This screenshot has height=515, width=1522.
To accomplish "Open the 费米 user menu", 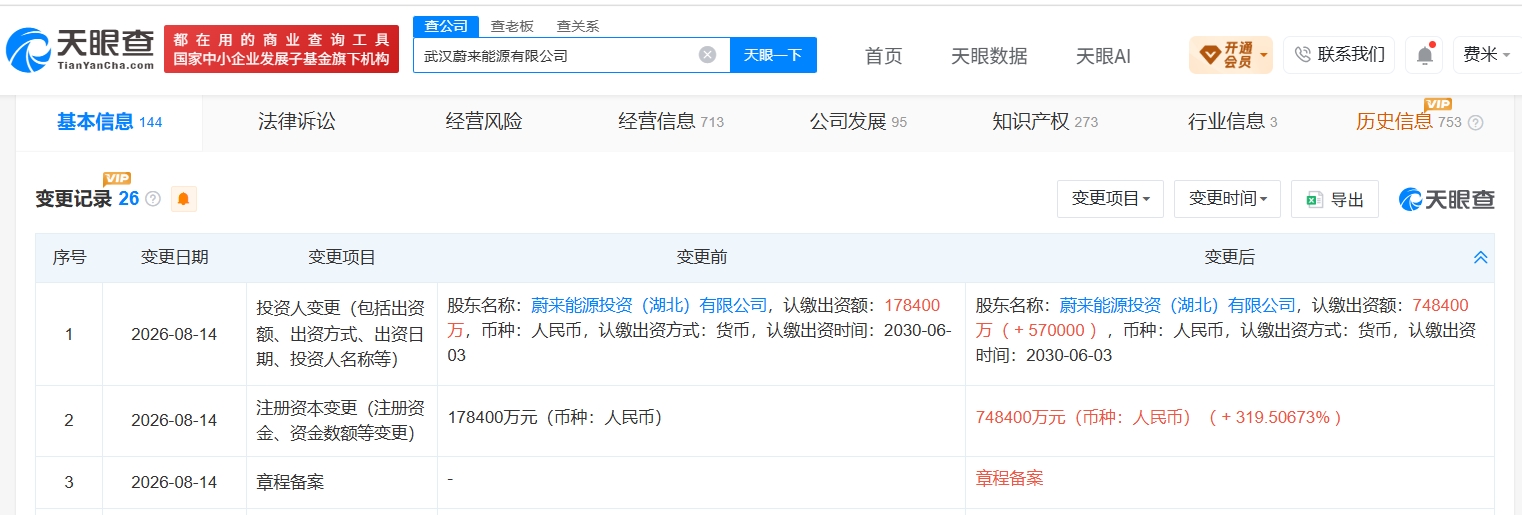I will 1487,55.
